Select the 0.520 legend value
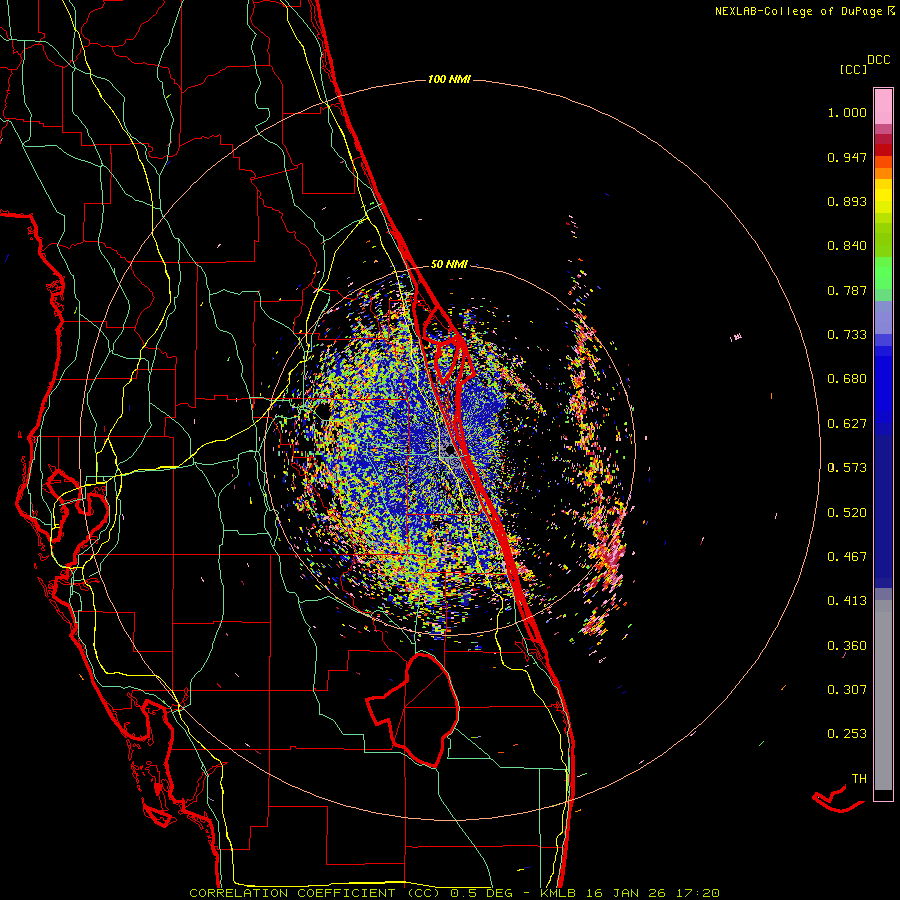This screenshot has height=900, width=900. point(847,513)
